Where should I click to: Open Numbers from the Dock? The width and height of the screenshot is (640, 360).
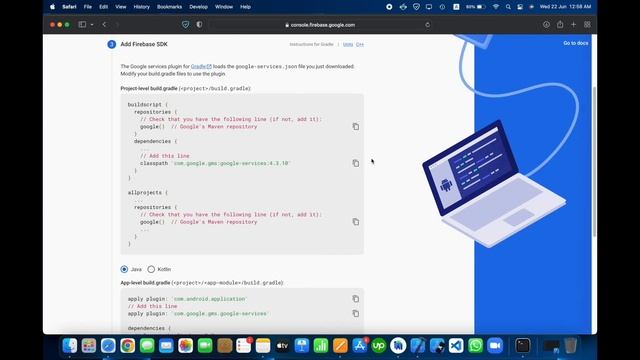point(321,346)
